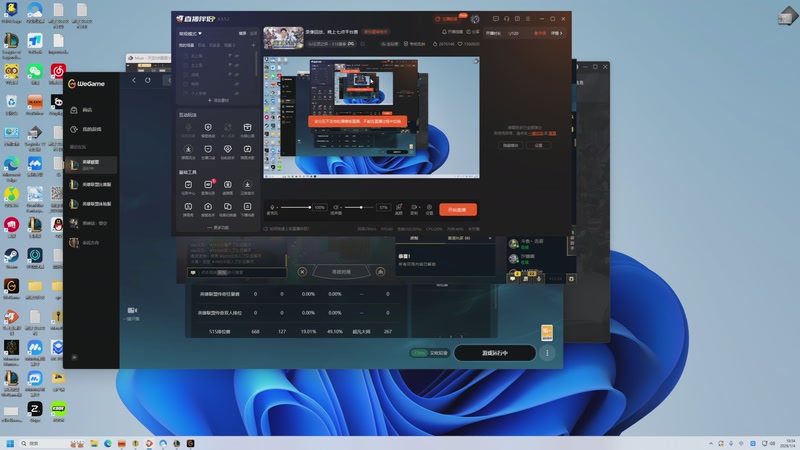800x450 pixels.
Task: Switch to 横屏 landscape orientation
Action: coord(242,34)
